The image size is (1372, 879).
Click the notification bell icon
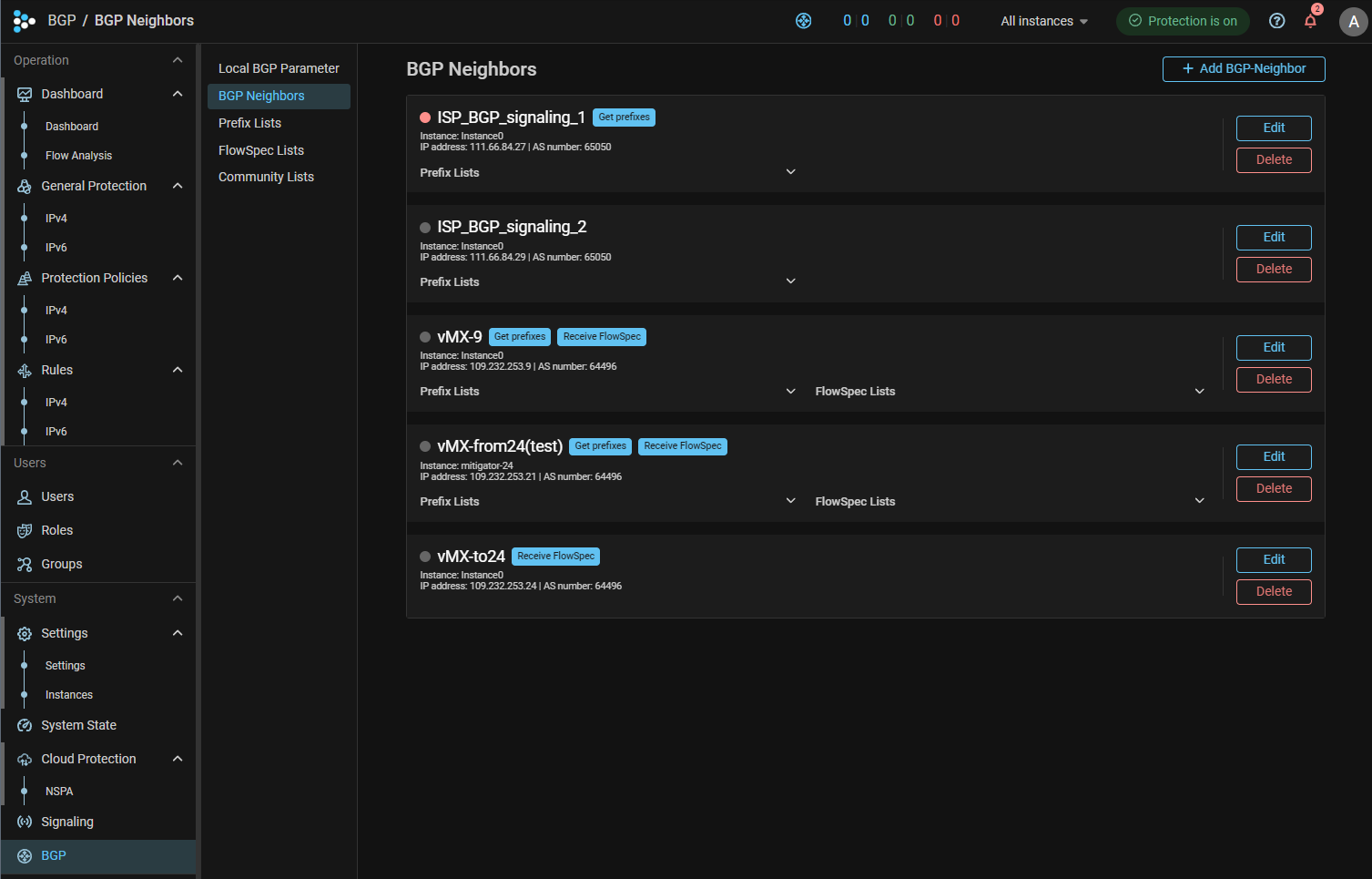1310,21
